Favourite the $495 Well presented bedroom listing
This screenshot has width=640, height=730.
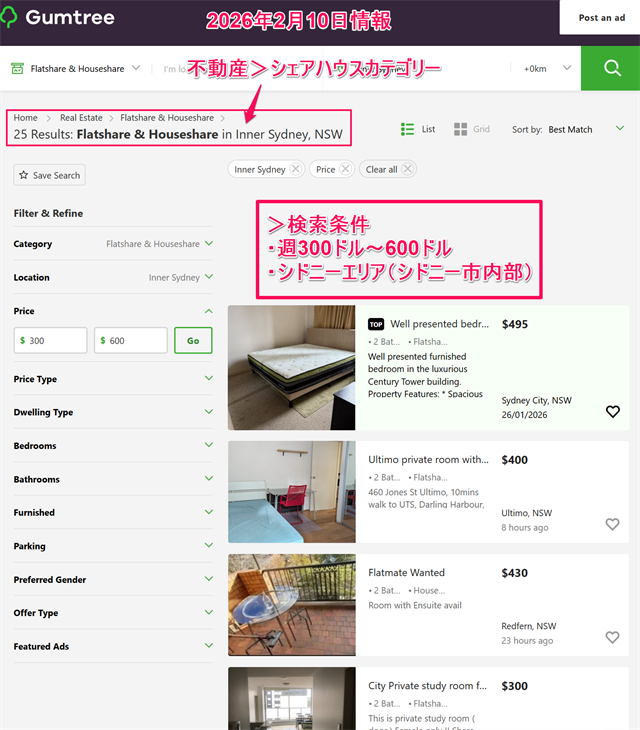(x=613, y=412)
